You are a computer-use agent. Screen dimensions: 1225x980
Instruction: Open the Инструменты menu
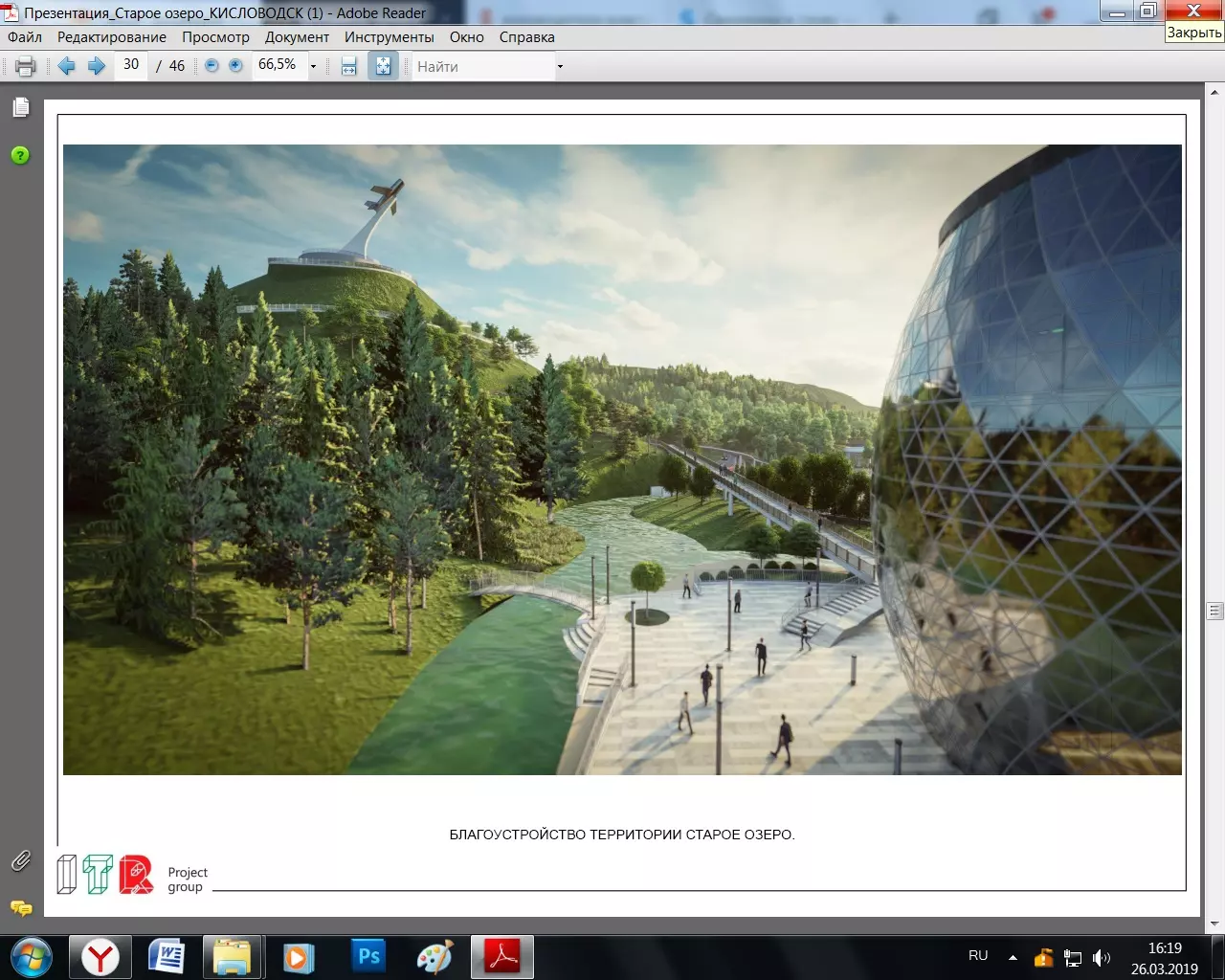pyautogui.click(x=389, y=37)
